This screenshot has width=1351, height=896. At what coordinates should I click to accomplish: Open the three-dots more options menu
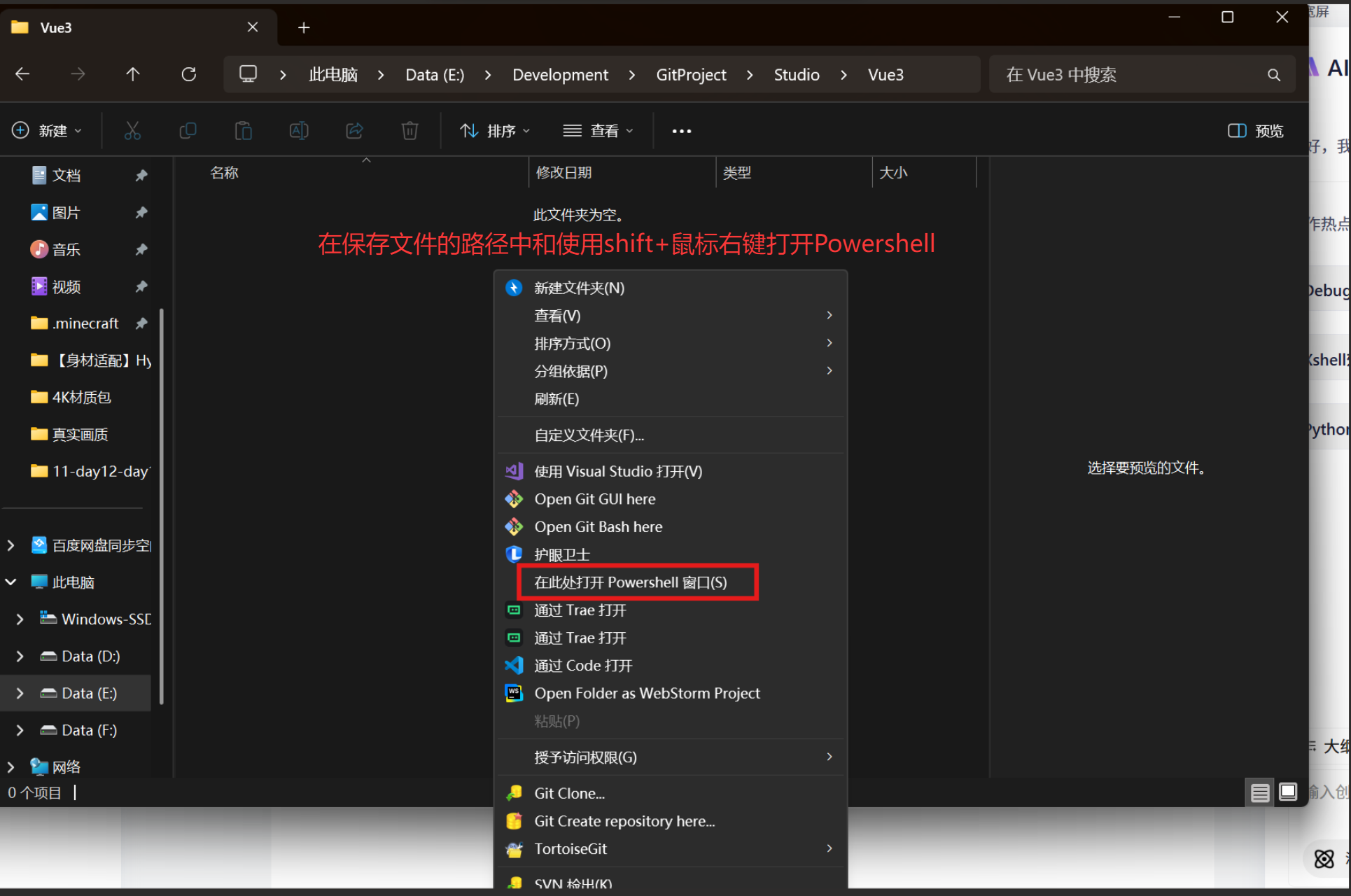[681, 131]
